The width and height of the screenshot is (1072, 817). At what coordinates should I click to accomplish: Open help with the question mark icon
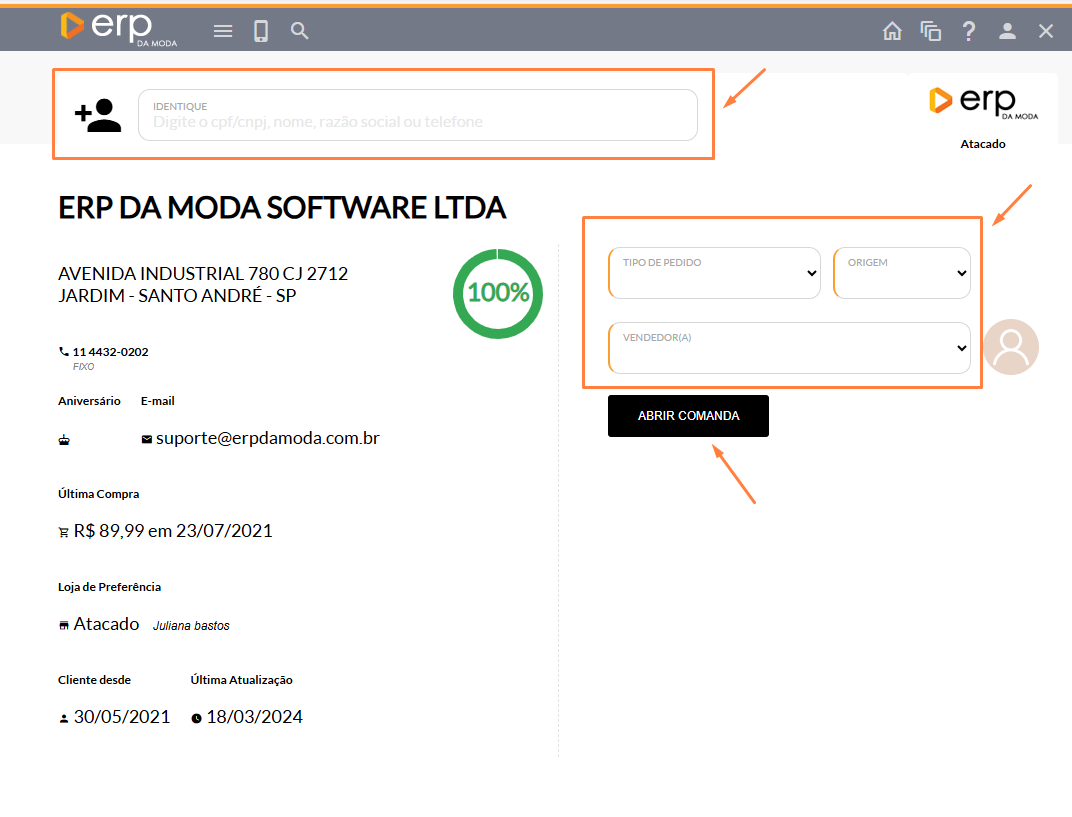pos(969,31)
